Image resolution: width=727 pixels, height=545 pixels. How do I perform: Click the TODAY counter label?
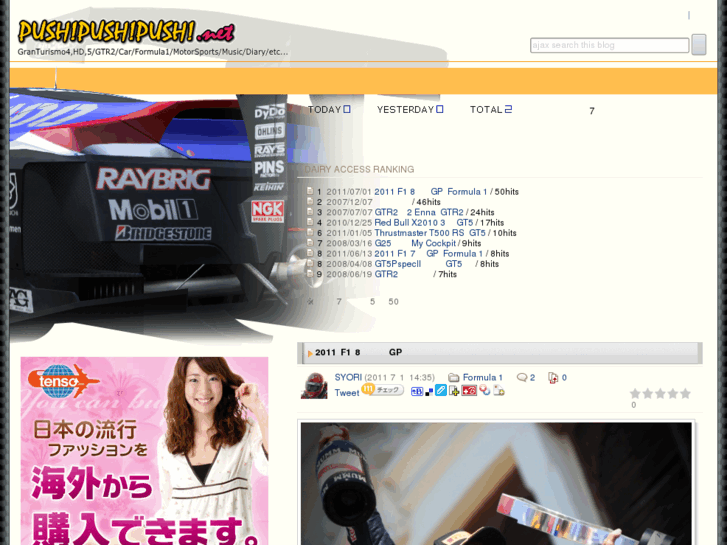click(x=324, y=109)
